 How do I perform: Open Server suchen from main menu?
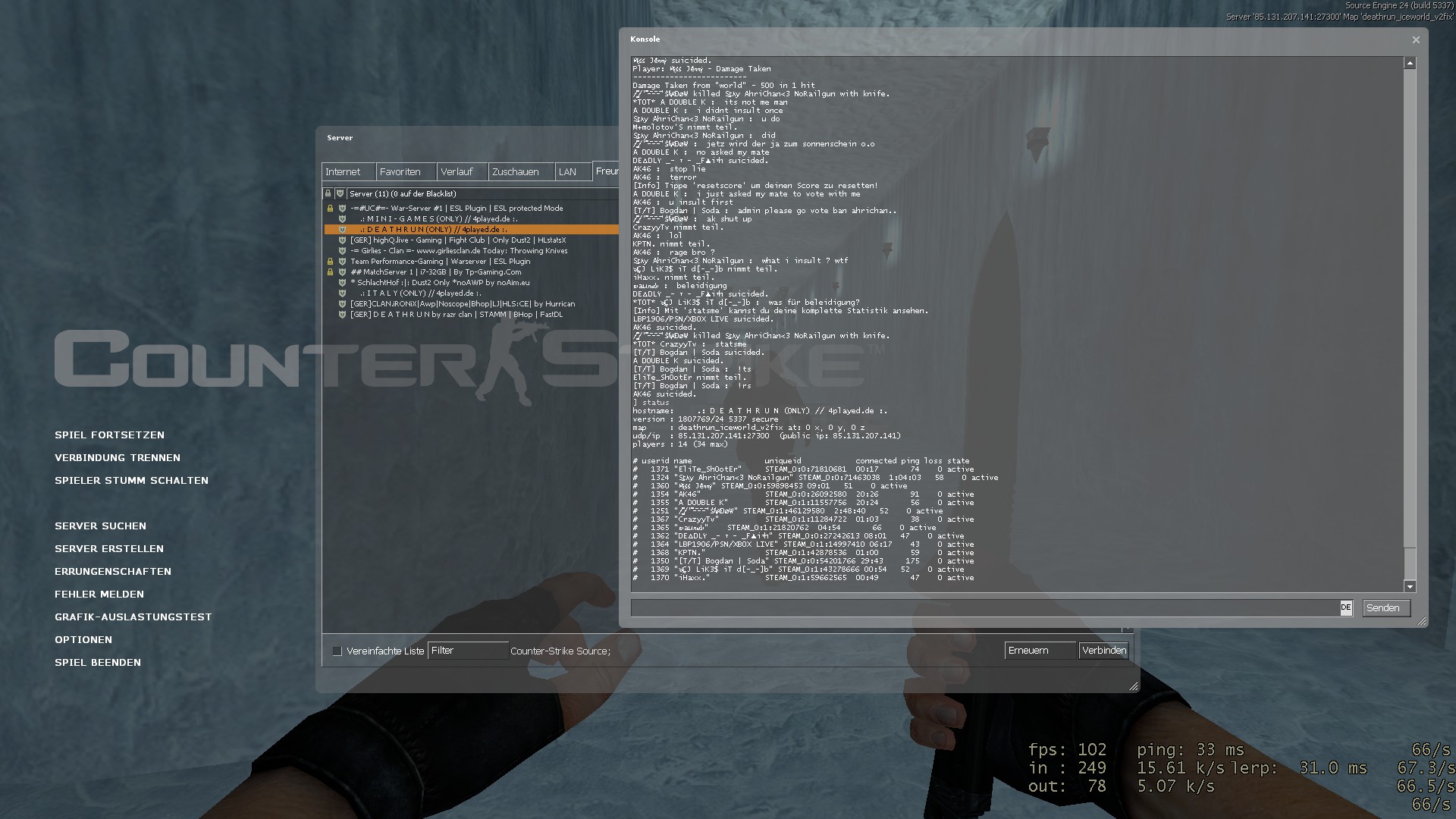(x=100, y=526)
